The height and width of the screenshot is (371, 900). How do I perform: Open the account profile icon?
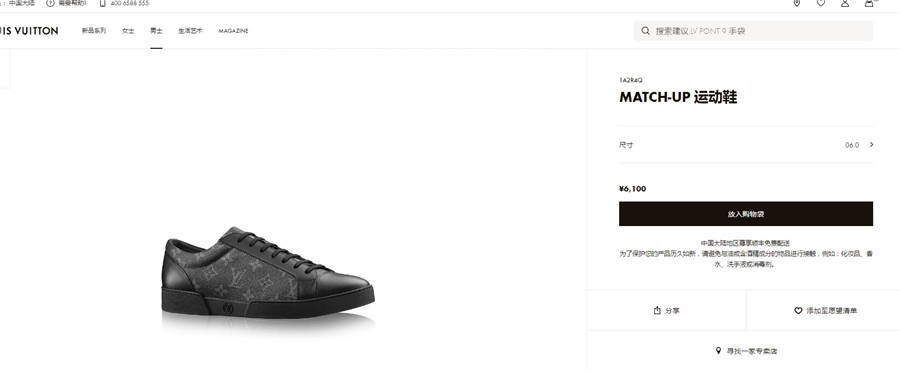[x=845, y=3]
